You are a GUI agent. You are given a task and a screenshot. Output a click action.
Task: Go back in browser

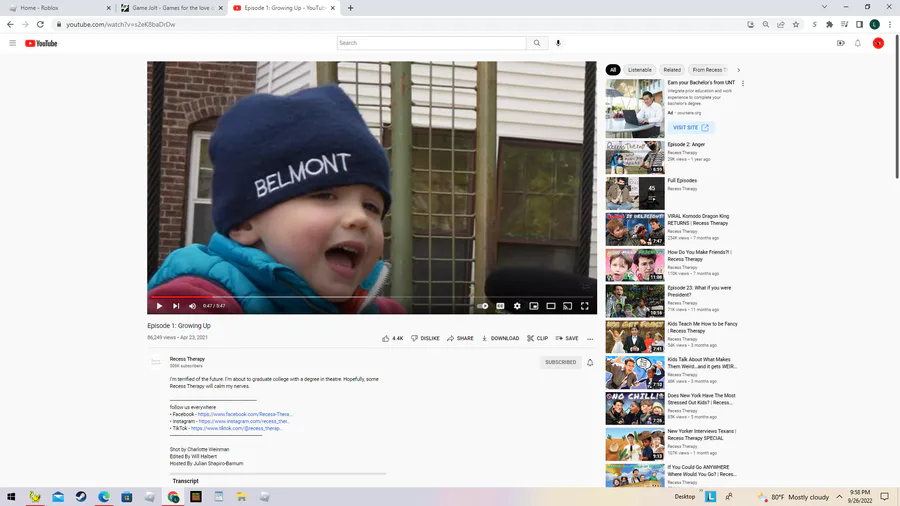point(10,25)
